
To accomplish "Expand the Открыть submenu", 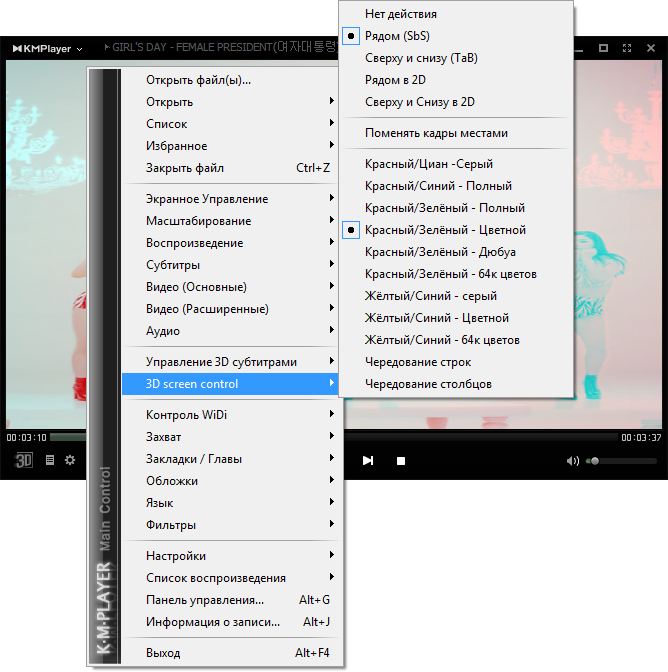I will (x=231, y=102).
